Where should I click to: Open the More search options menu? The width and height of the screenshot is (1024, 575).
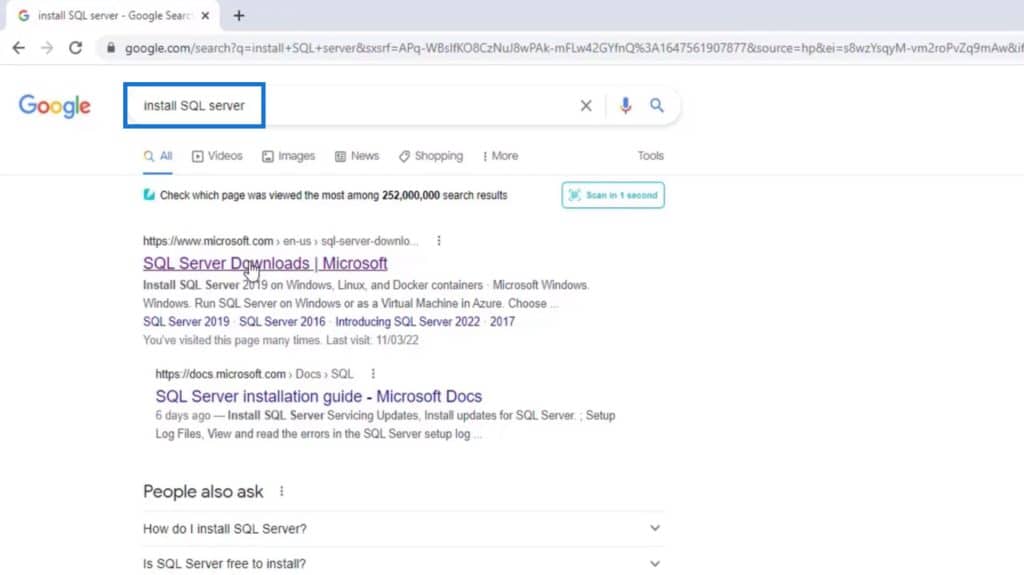tap(500, 156)
